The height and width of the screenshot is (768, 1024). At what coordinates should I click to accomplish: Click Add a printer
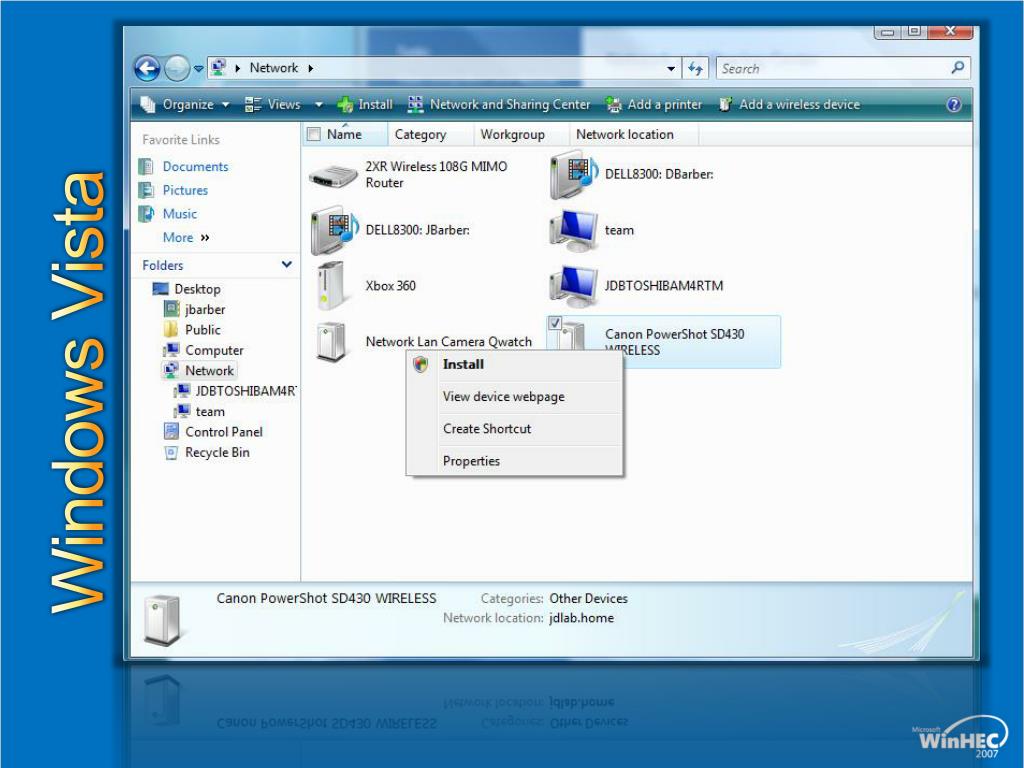pos(654,104)
